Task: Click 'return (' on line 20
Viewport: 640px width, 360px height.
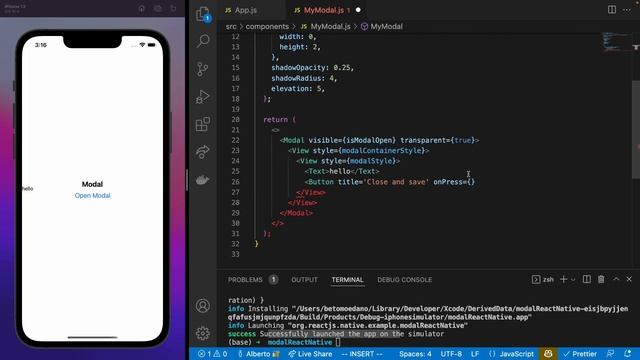Action: (279, 120)
